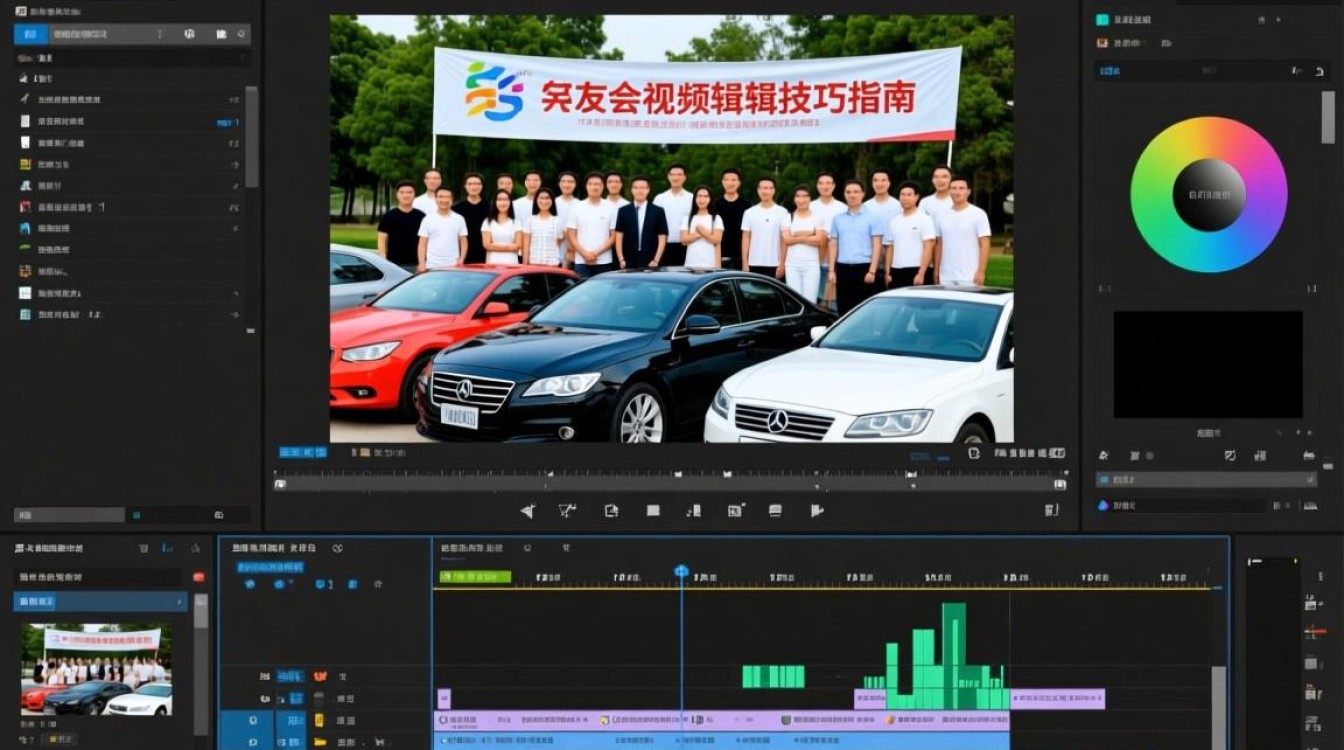This screenshot has height=750, width=1344.
Task: Click the orange W icon on track header
Action: [320, 677]
